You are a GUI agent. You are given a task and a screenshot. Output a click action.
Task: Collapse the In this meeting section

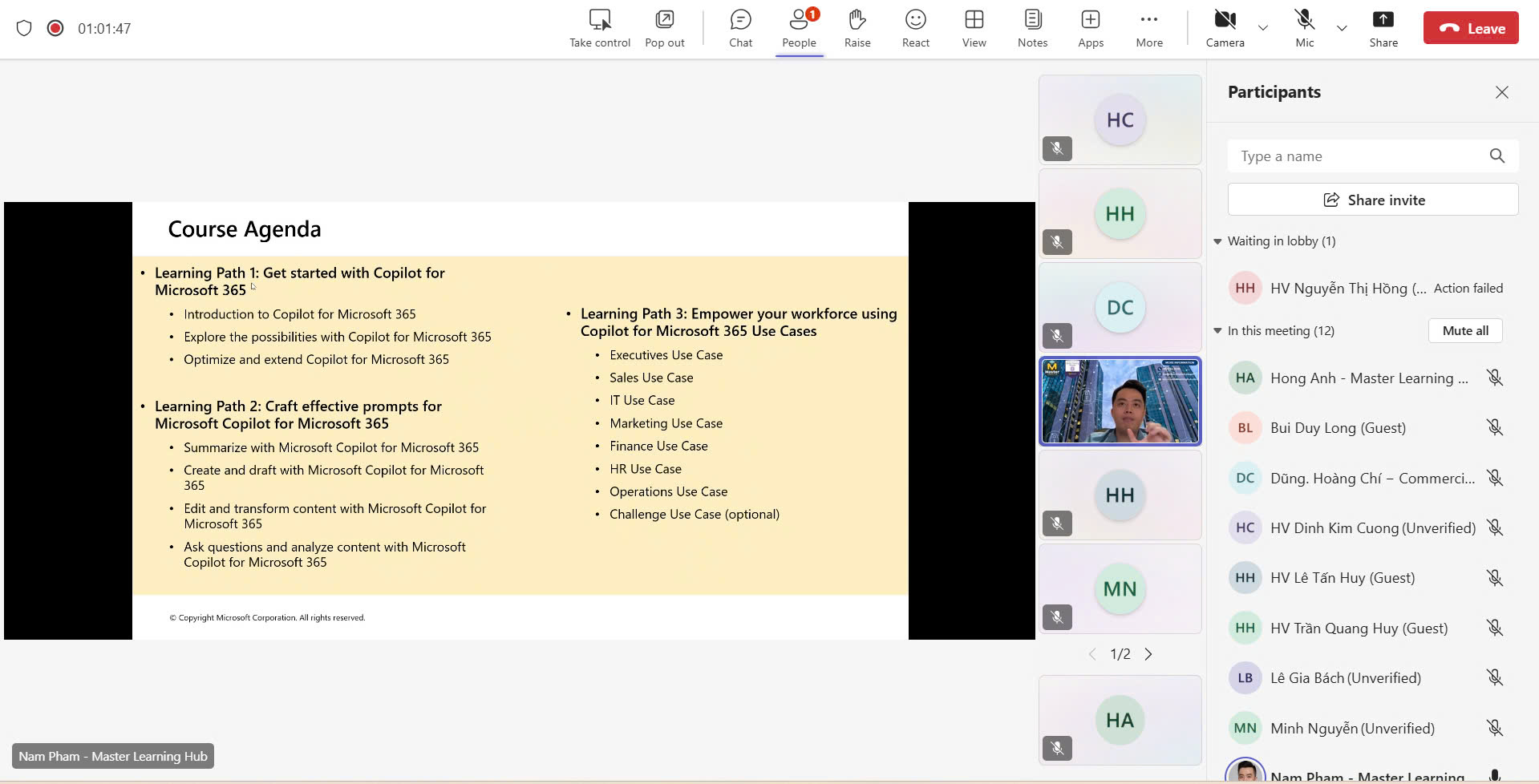[x=1218, y=330]
